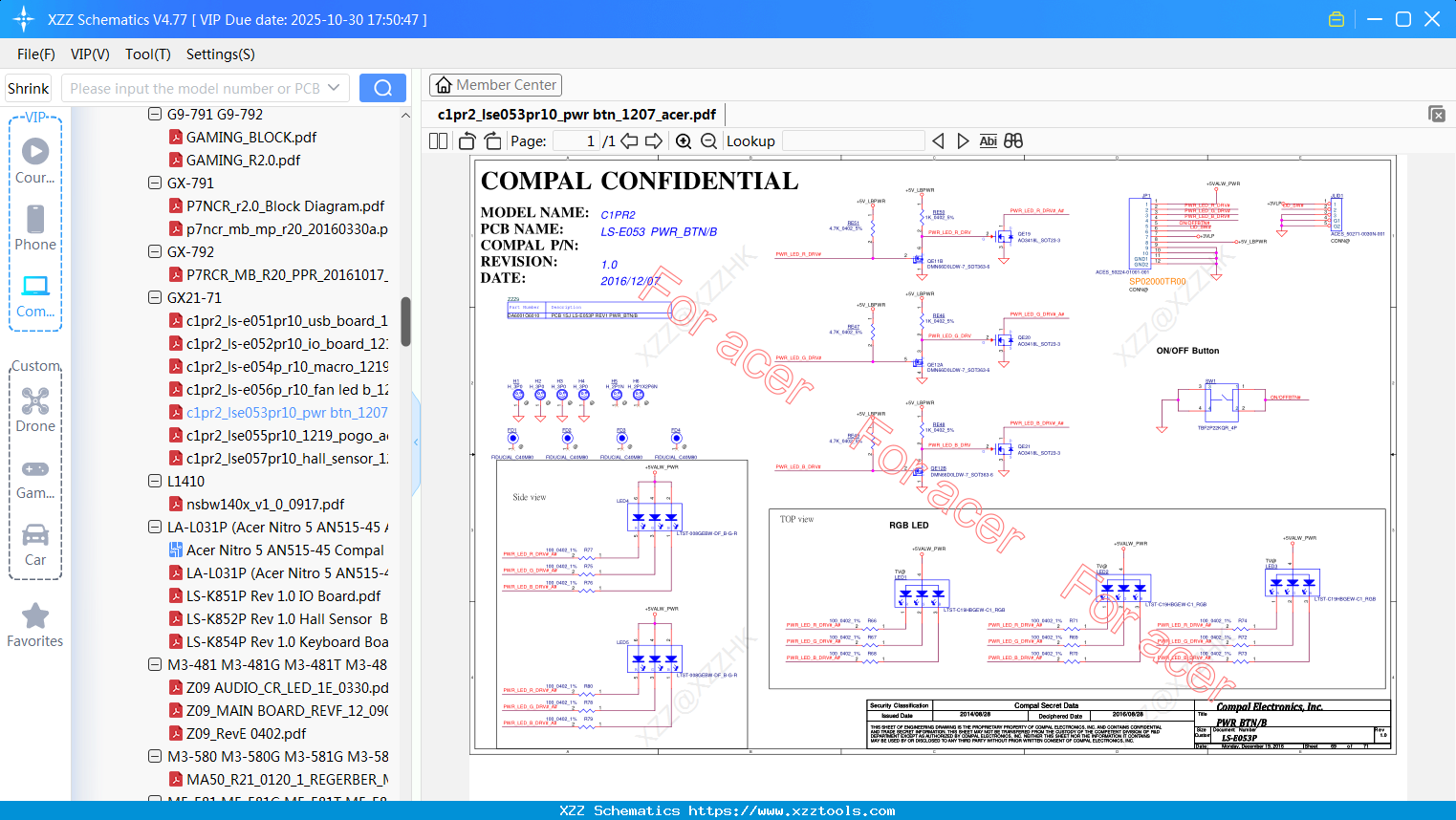Open Favorites star icon

tap(35, 625)
